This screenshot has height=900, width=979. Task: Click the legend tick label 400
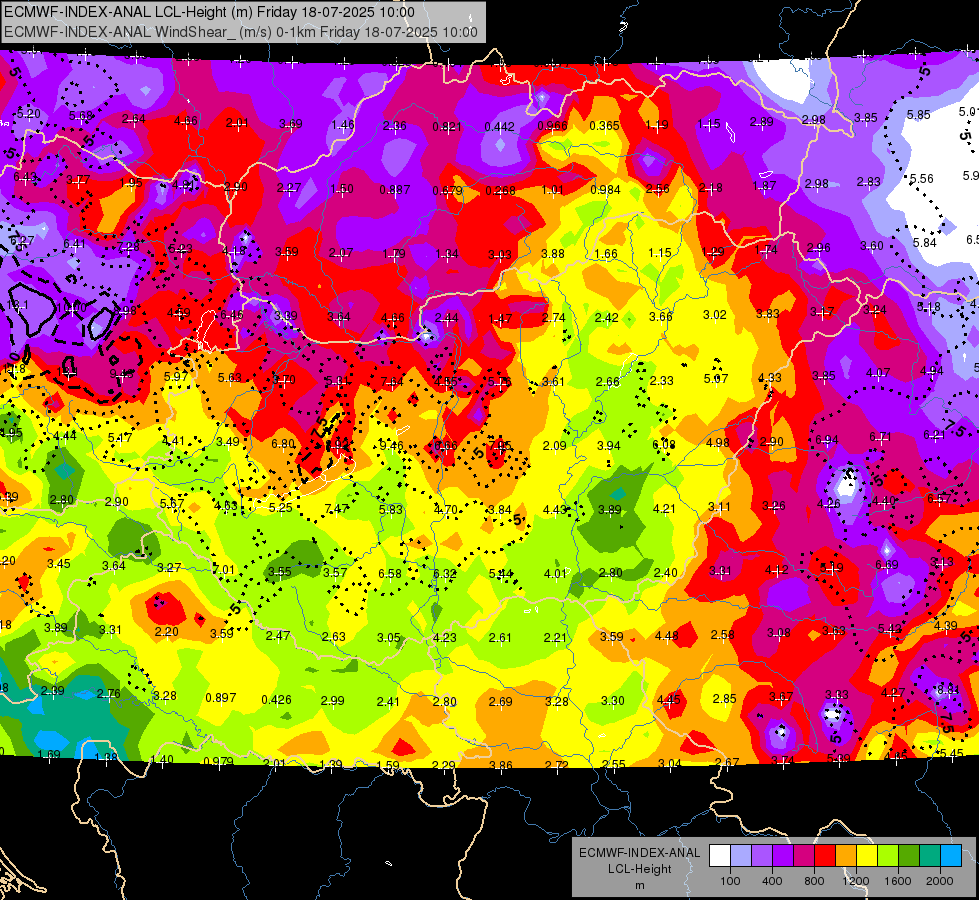pos(772,881)
